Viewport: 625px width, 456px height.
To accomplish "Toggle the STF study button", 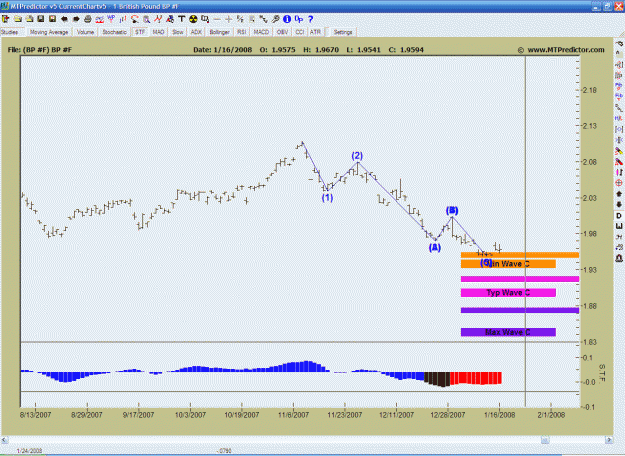I will coord(140,32).
